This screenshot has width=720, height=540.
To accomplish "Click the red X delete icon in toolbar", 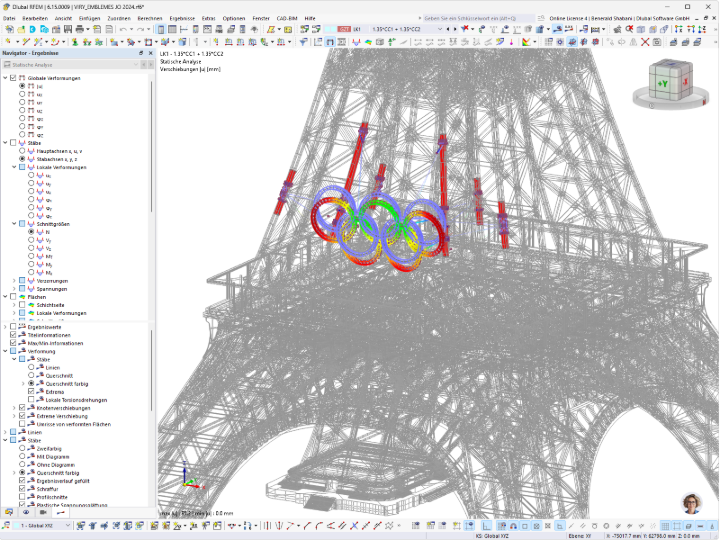I will click(645, 42).
